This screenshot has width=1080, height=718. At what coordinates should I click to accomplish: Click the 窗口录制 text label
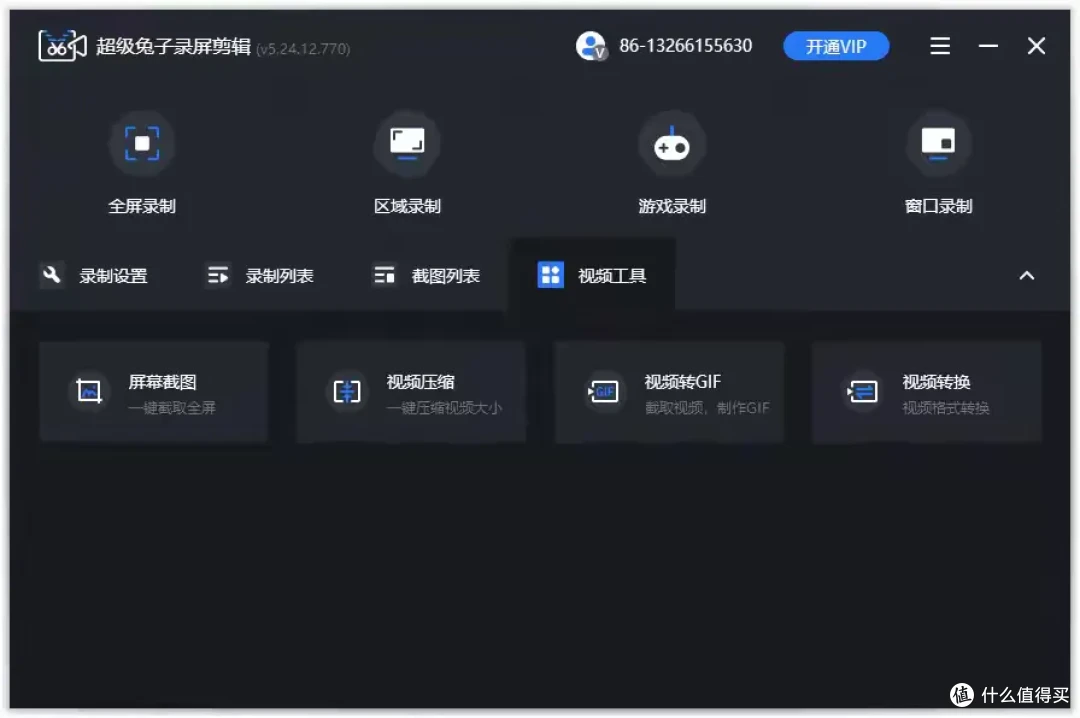tap(938, 206)
